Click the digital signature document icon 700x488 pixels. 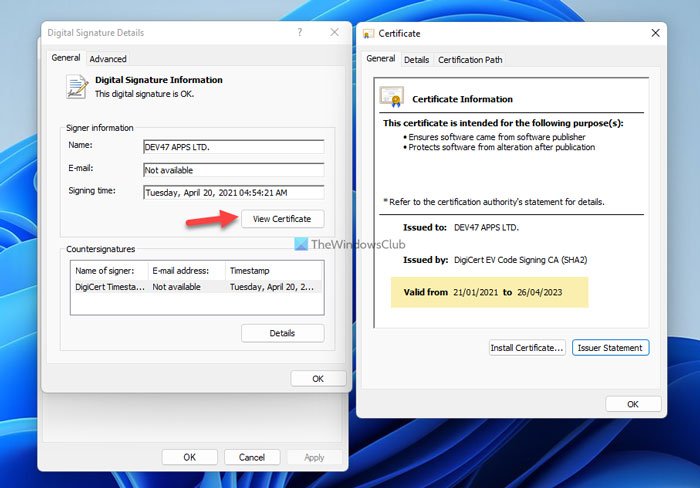(77, 87)
